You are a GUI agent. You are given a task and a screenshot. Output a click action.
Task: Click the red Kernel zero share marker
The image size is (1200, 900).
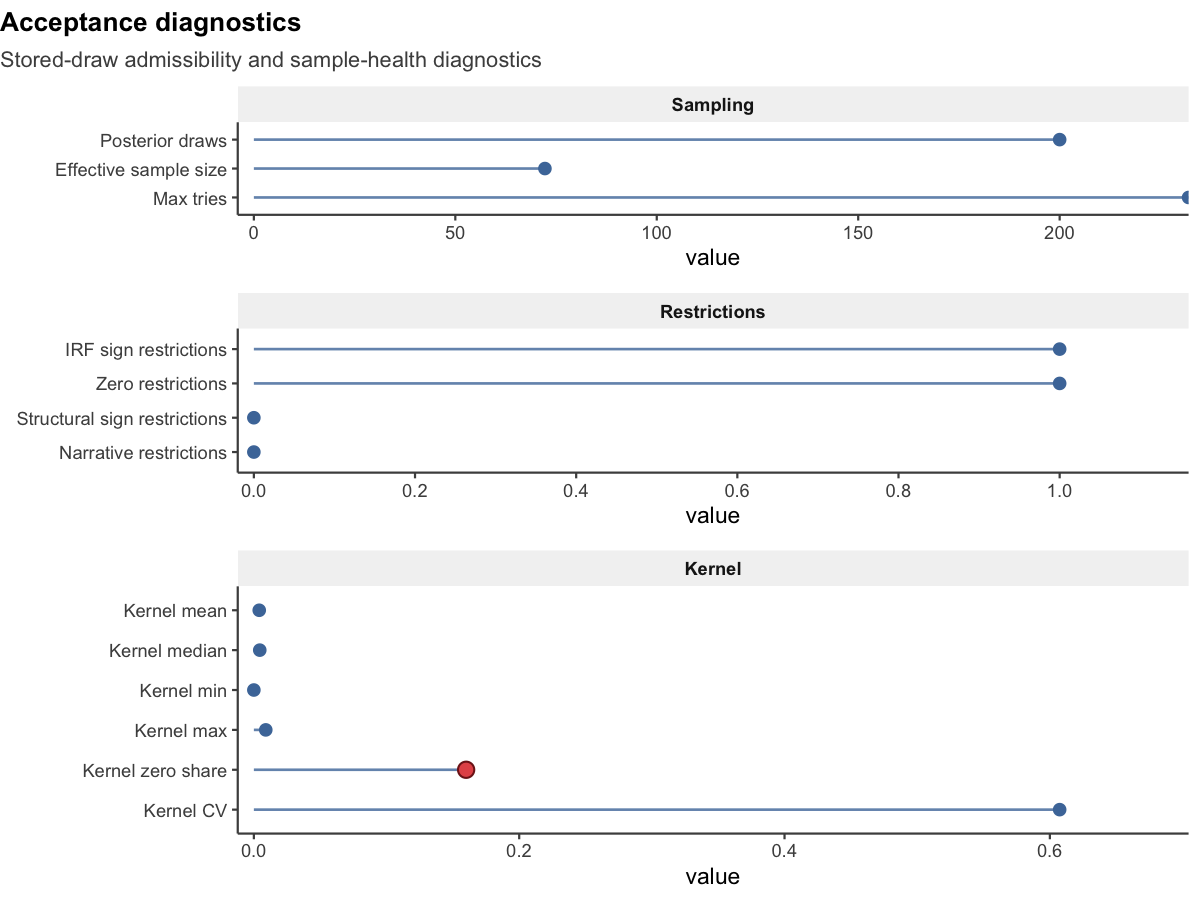pos(466,769)
